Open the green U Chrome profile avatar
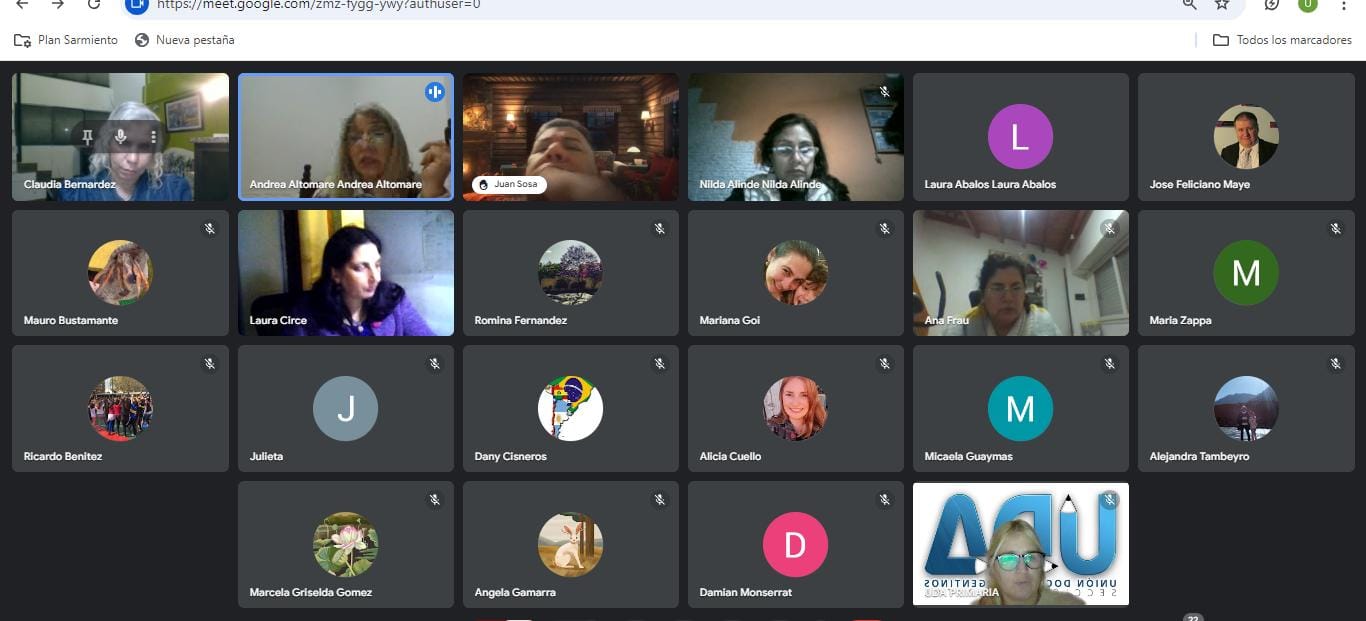1366x621 pixels. tap(1308, 4)
